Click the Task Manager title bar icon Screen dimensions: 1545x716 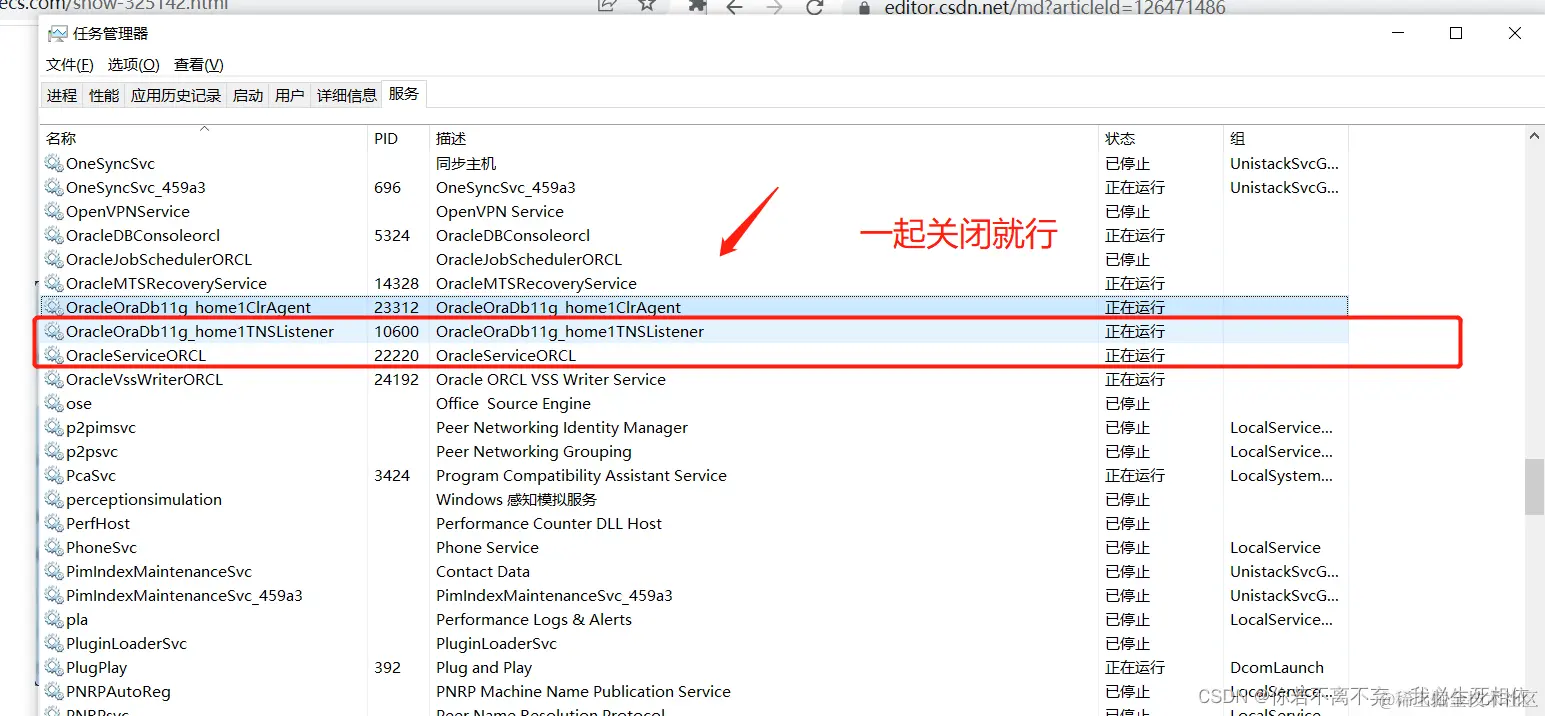click(58, 33)
